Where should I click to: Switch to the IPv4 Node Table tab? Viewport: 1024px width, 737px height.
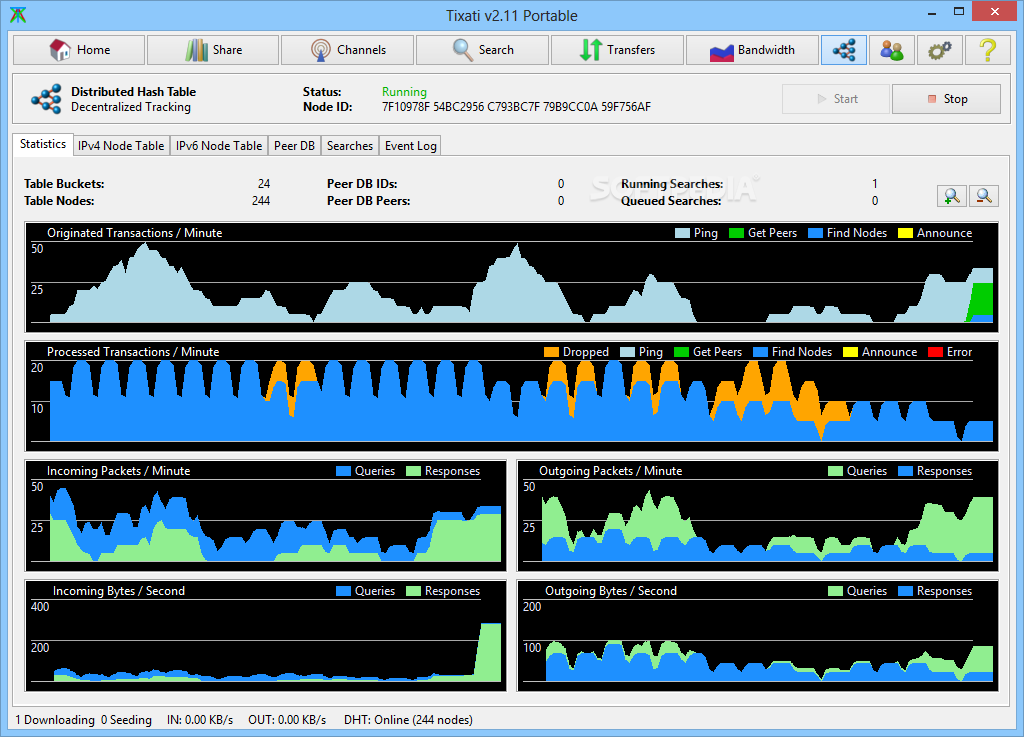tap(121, 146)
